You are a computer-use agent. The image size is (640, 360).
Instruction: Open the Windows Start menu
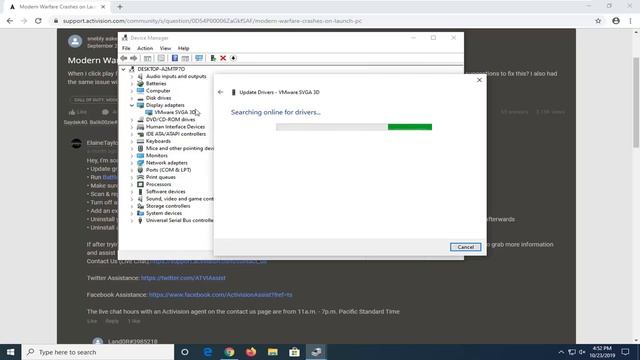(11, 352)
